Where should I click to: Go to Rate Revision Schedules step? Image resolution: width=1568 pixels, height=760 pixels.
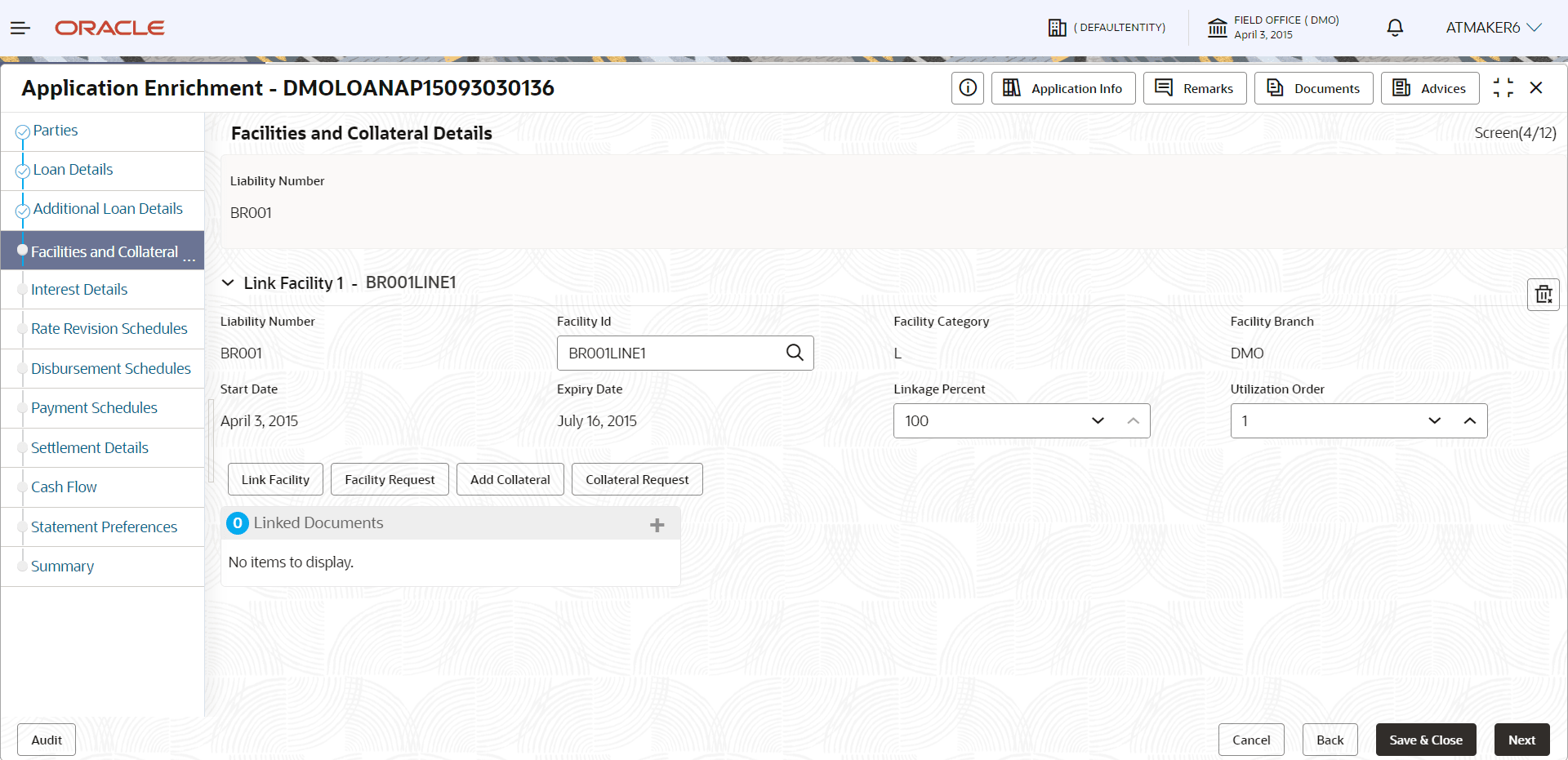pyautogui.click(x=109, y=329)
